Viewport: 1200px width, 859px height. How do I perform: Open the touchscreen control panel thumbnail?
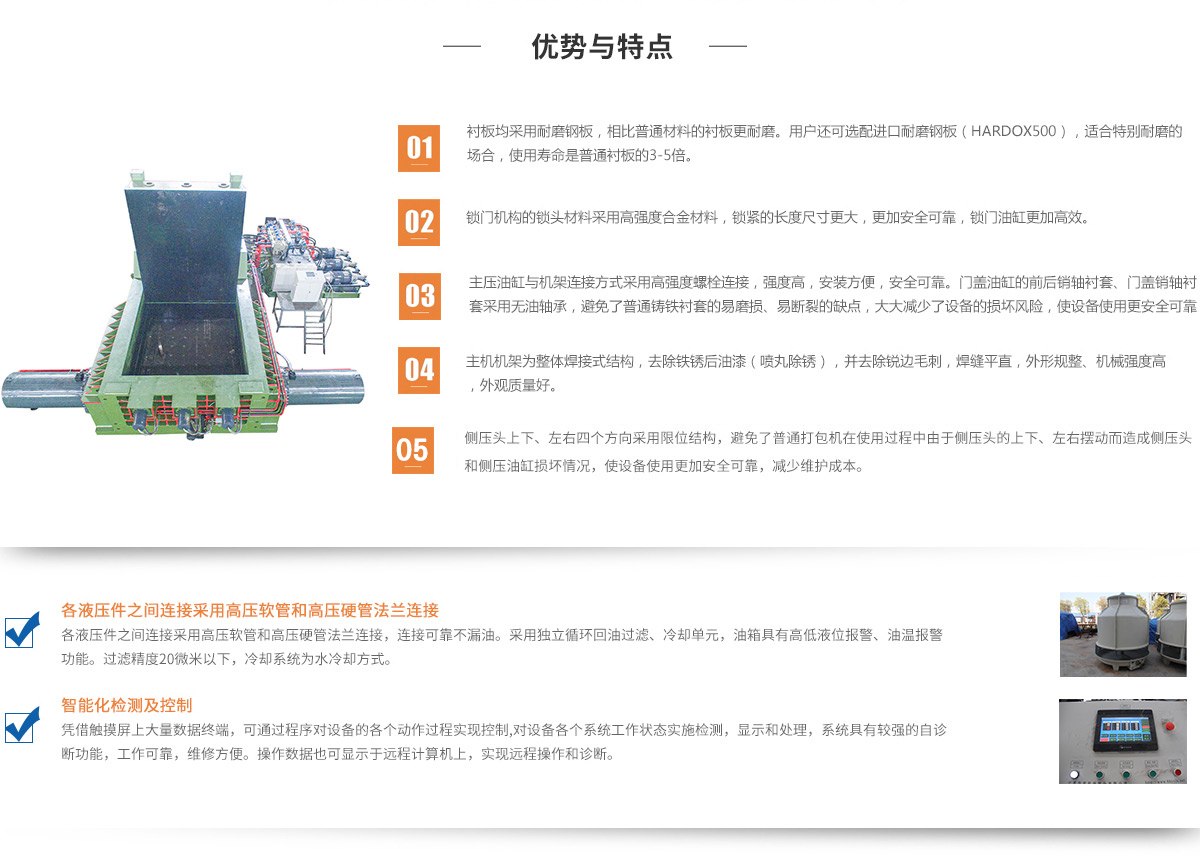pos(1123,741)
